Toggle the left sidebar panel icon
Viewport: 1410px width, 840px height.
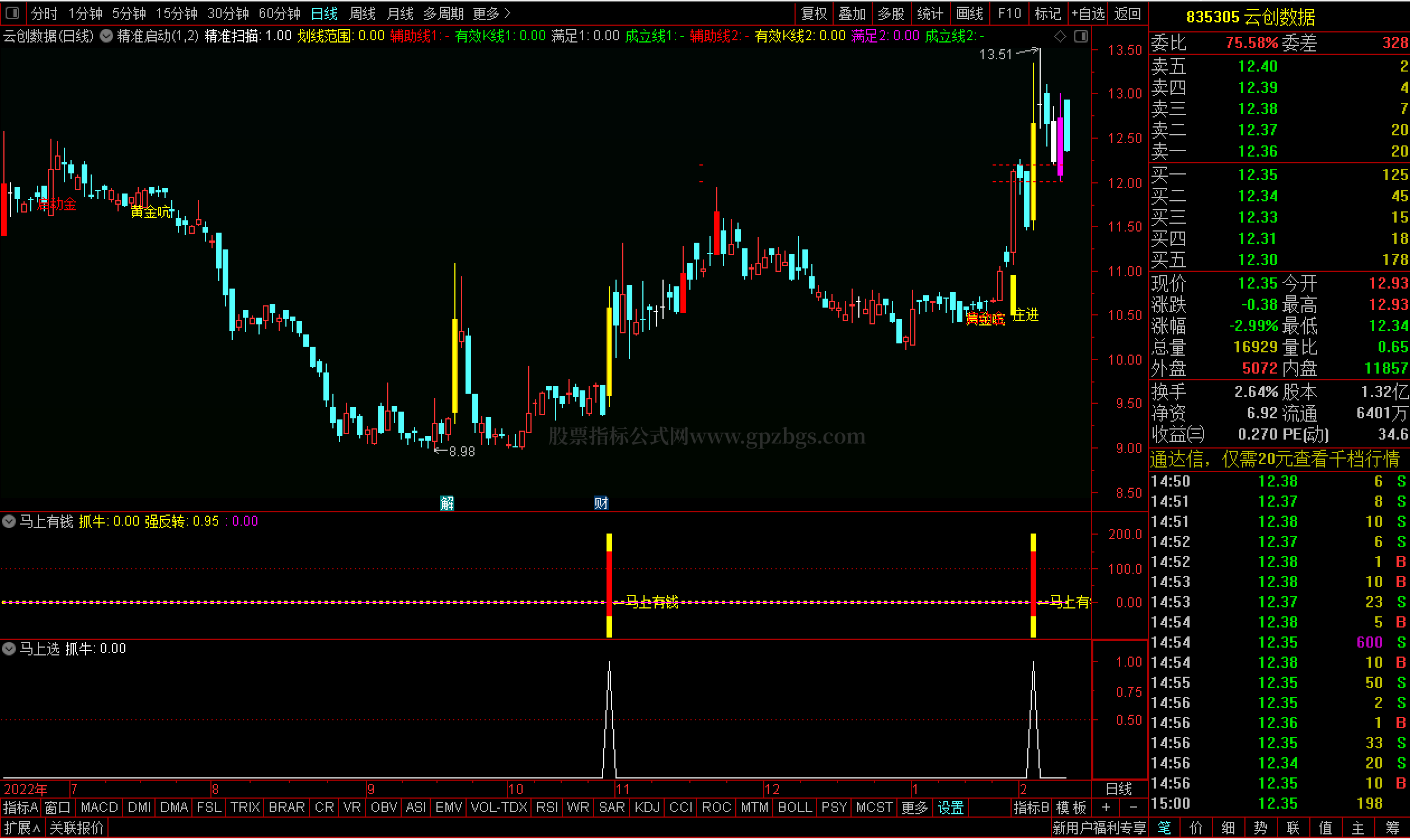tap(12, 12)
